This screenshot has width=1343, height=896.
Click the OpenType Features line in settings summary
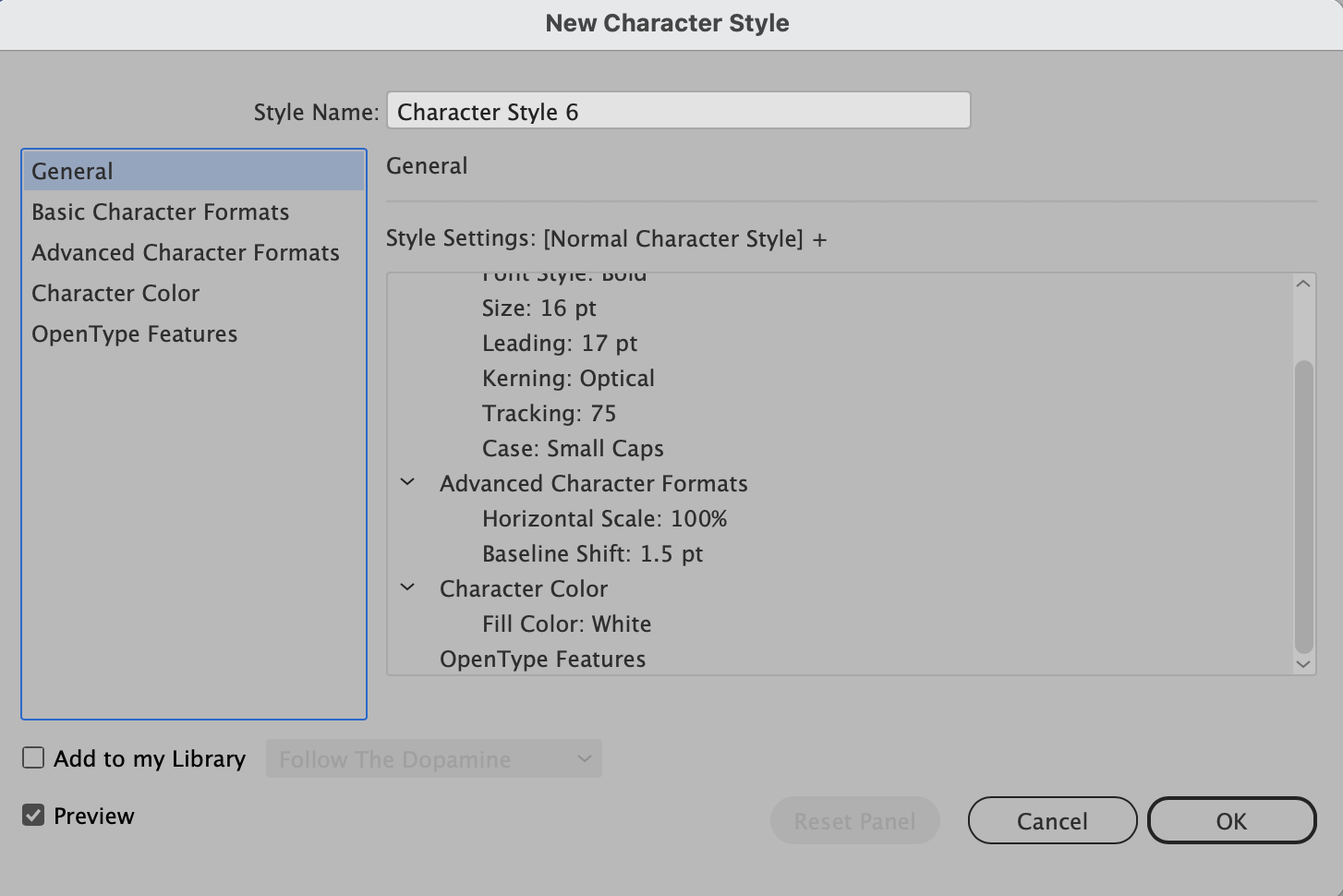[543, 659]
